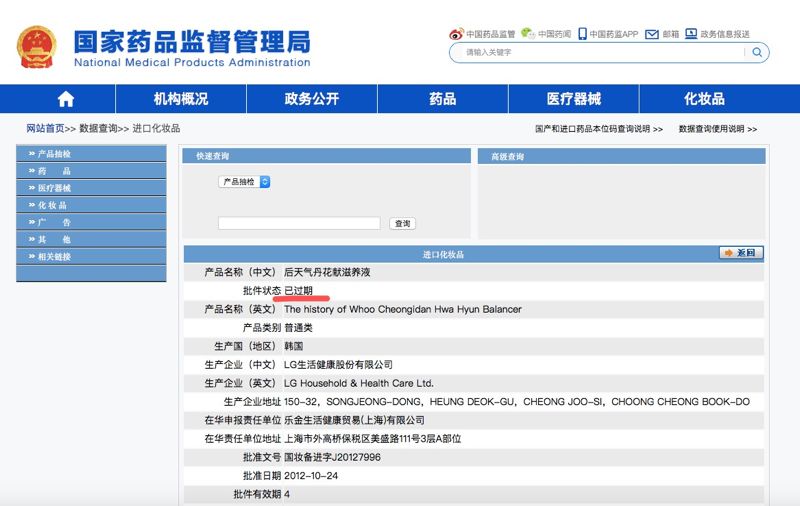Select country value 韩国
The image size is (800, 506).
point(293,346)
